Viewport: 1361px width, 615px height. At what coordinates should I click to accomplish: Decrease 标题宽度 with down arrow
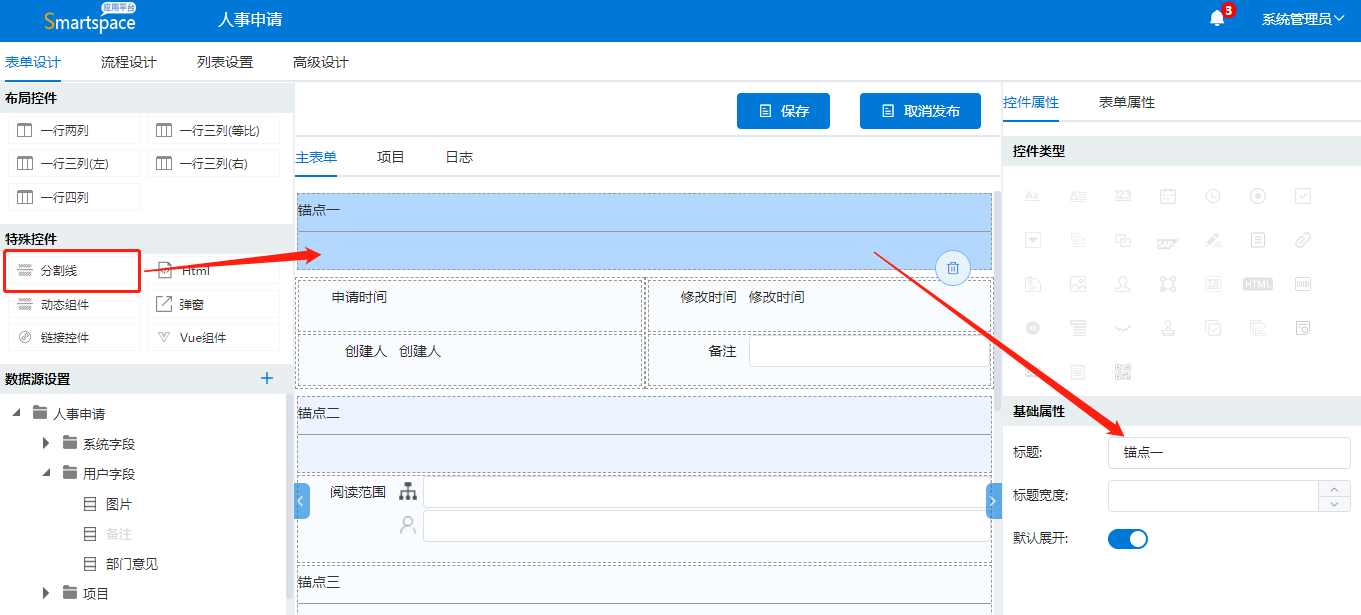point(1335,503)
